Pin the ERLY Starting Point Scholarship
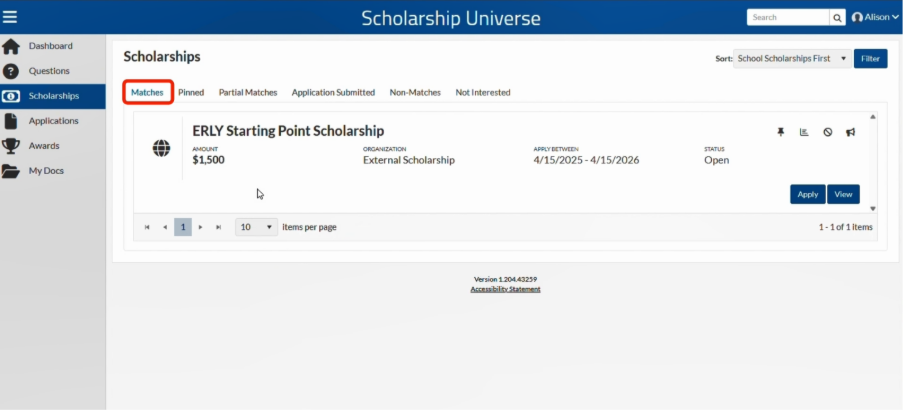 [x=781, y=132]
